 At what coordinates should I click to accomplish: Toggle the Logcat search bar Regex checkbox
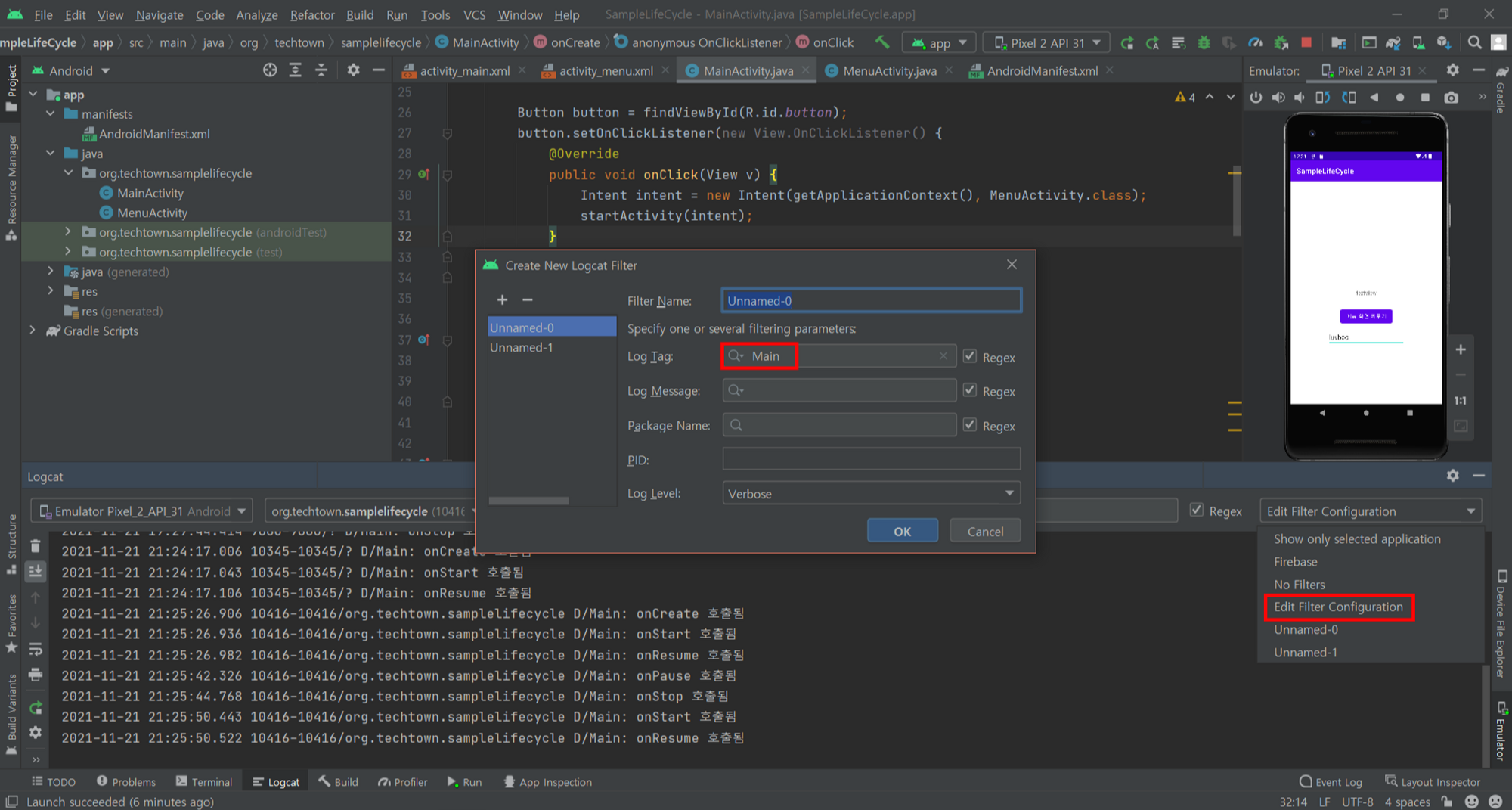1197,510
